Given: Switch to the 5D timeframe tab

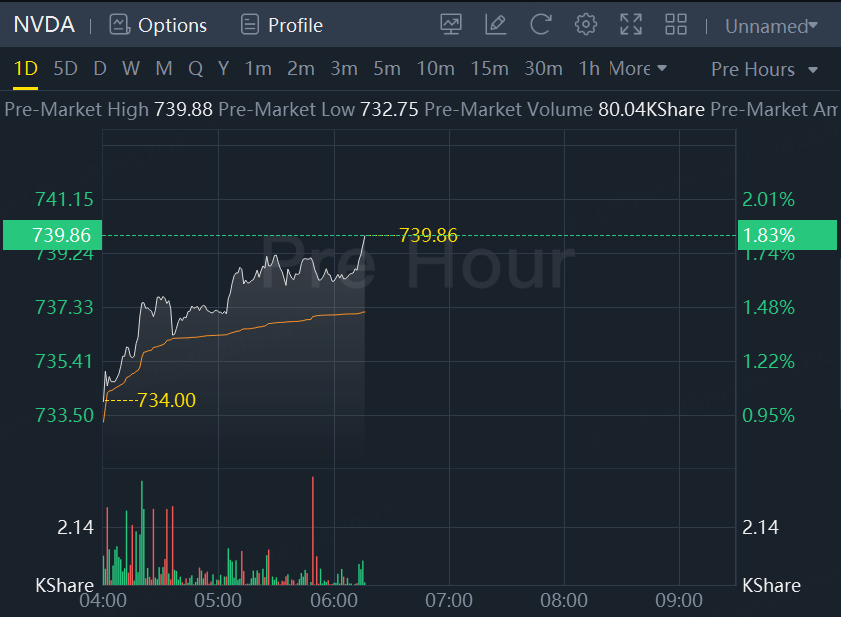Looking at the screenshot, I should (65, 69).
